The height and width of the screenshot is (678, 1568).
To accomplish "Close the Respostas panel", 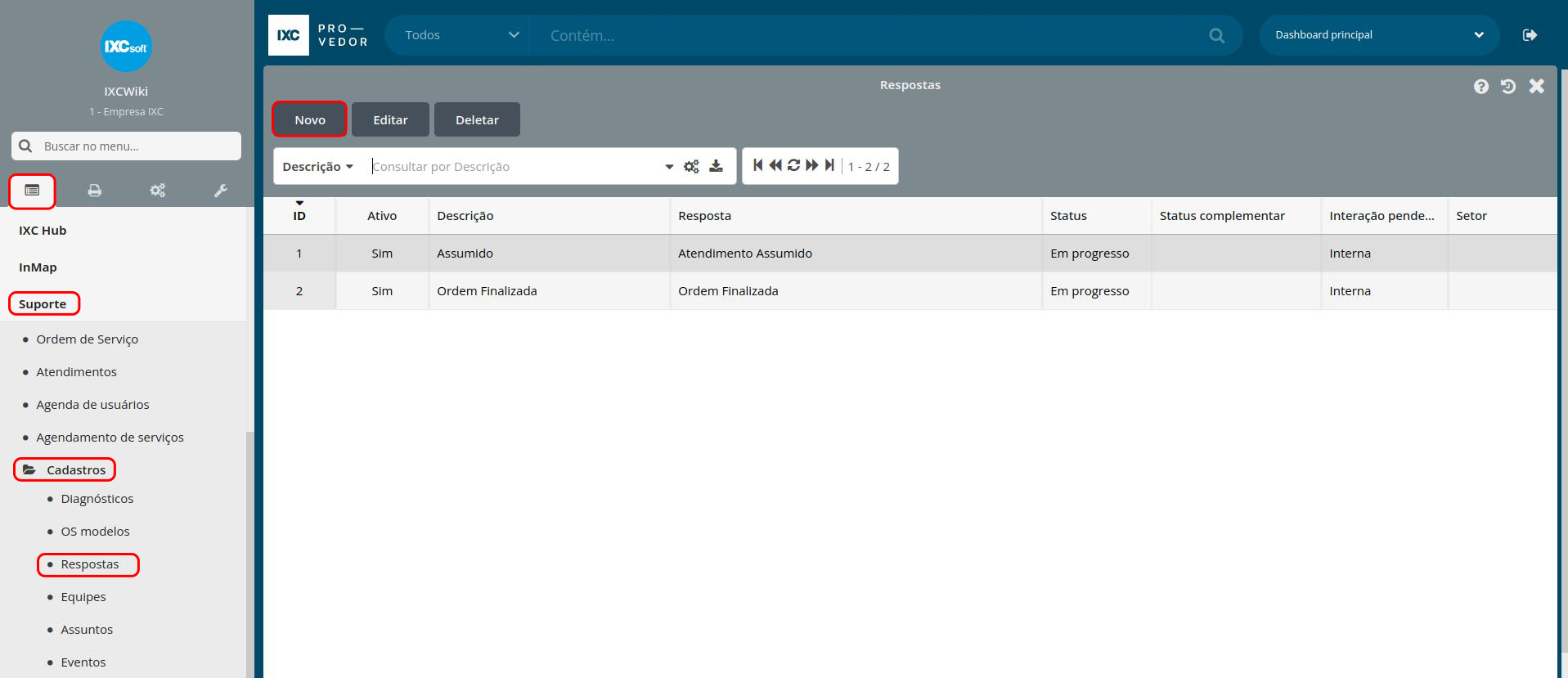I will point(1537,86).
